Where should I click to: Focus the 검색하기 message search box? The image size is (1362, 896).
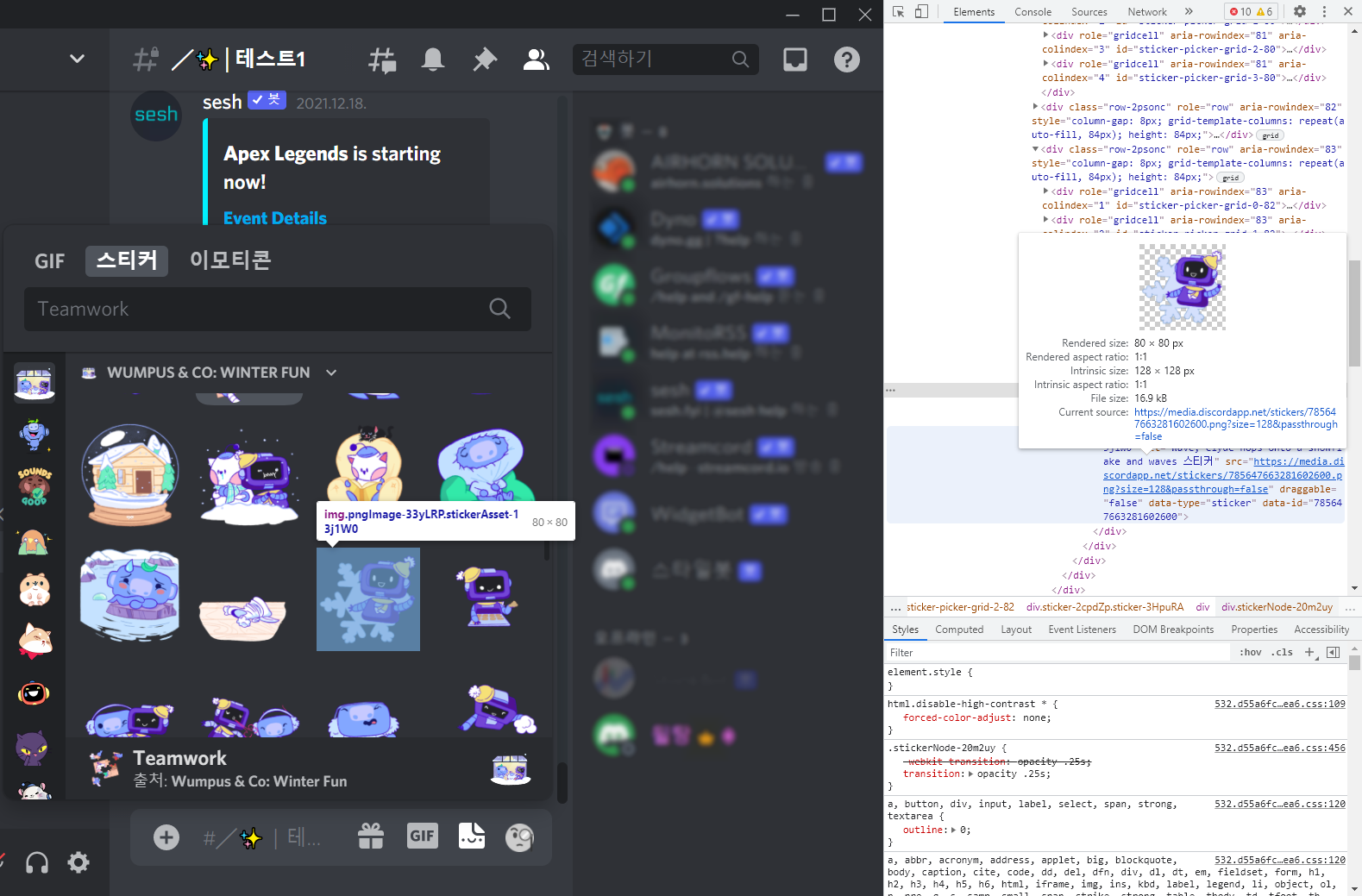666,59
